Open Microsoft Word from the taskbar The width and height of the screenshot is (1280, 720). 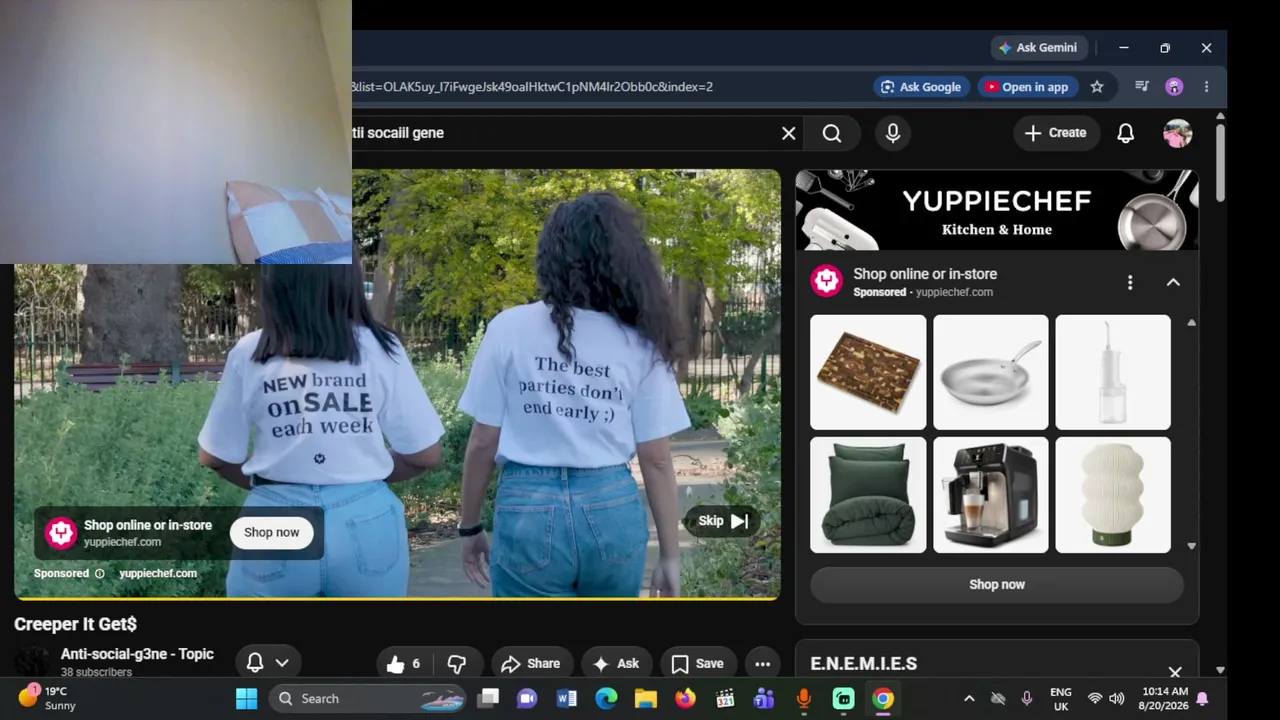[x=567, y=699]
